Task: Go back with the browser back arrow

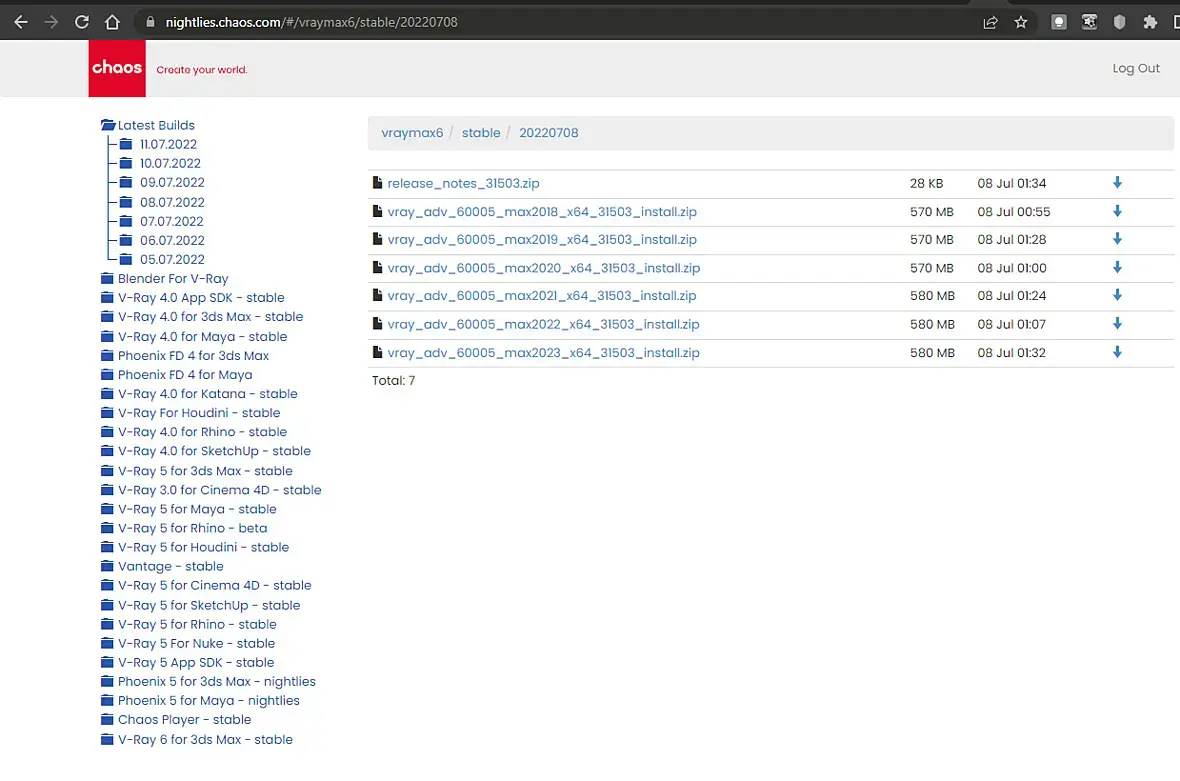Action: click(x=21, y=22)
